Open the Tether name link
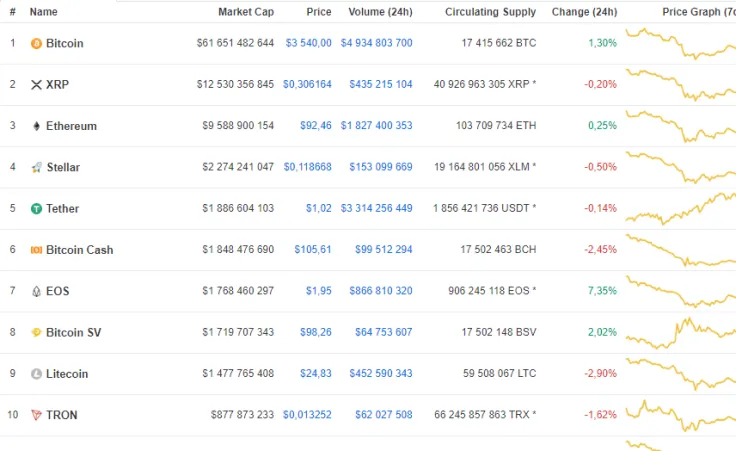Screen dimensions: 736x451 62,209
